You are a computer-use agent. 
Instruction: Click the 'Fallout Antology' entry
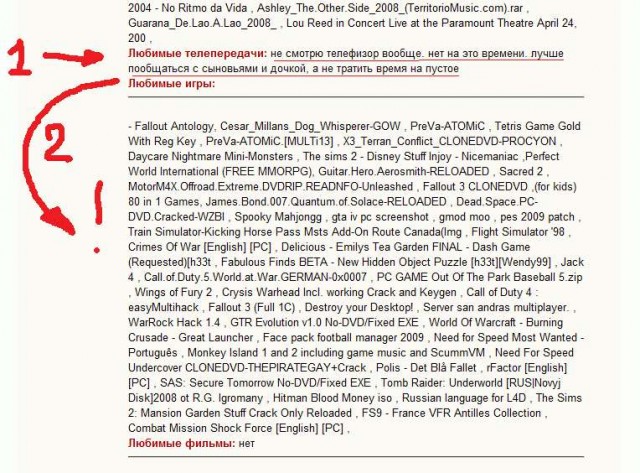(174, 126)
